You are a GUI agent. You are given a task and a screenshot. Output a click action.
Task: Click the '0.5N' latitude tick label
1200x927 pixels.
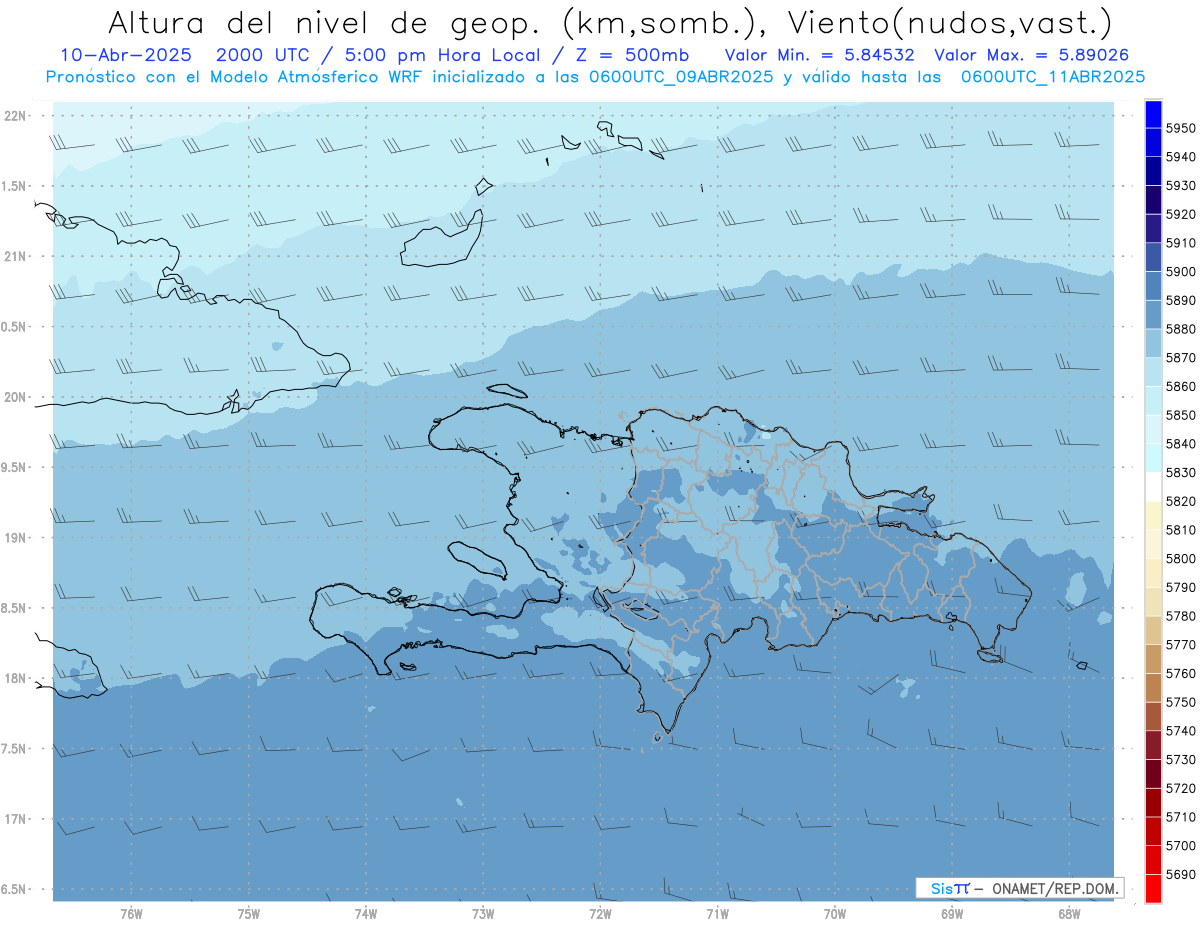coord(13,327)
